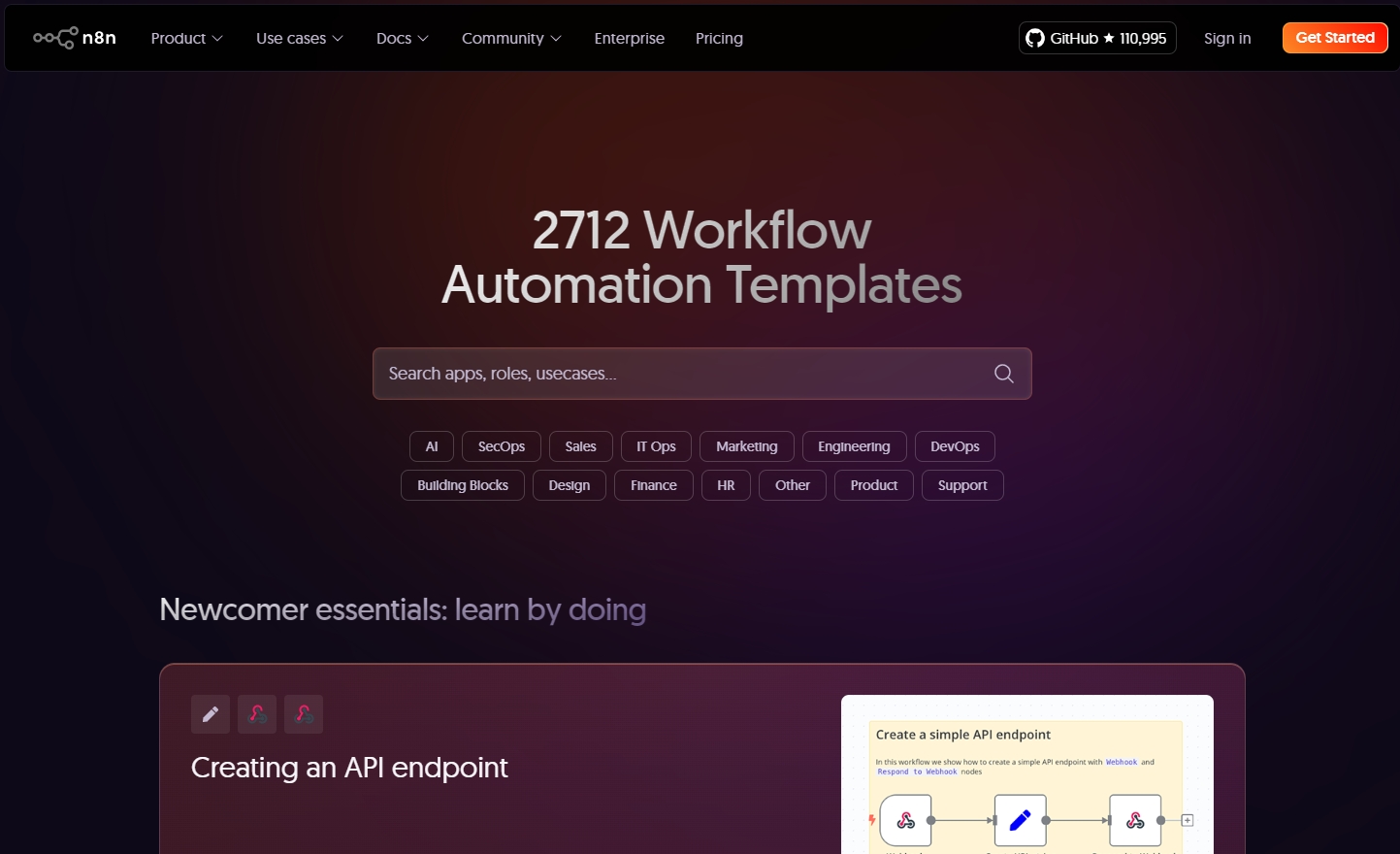Click the magnifier search icon

(1004, 374)
